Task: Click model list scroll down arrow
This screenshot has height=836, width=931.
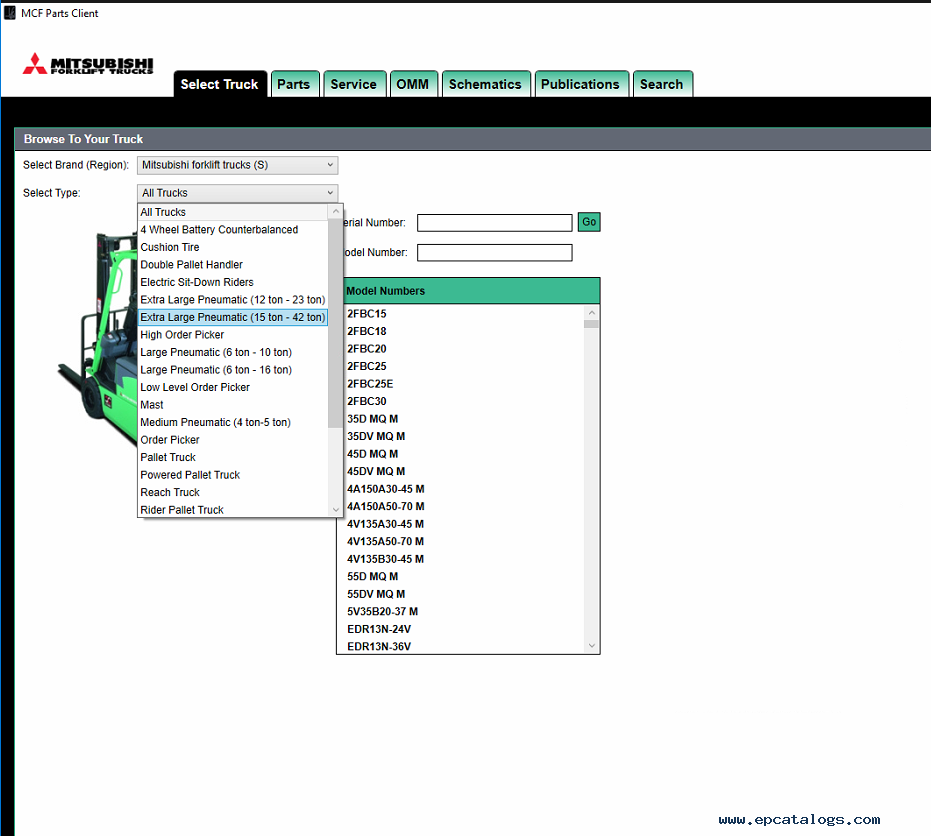Action: click(591, 645)
